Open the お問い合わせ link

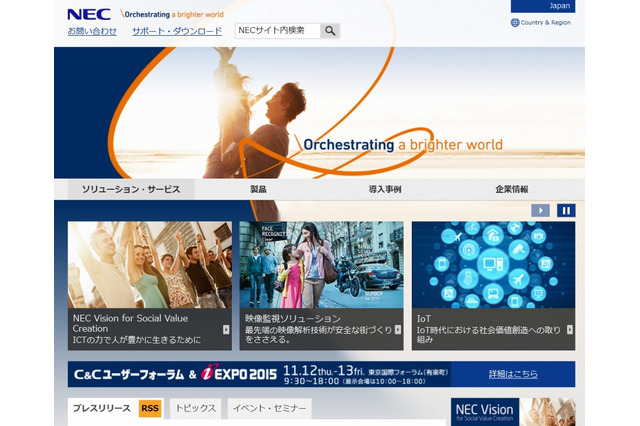92,31
